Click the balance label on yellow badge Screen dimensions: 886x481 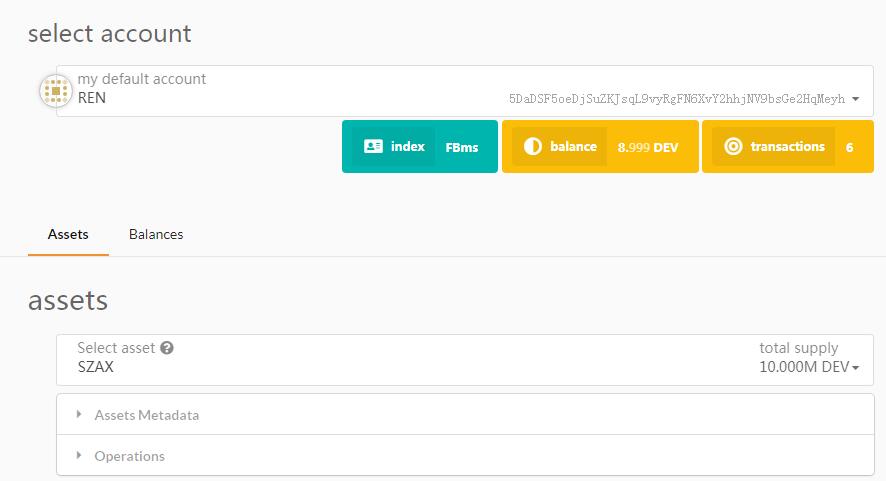coord(573,147)
